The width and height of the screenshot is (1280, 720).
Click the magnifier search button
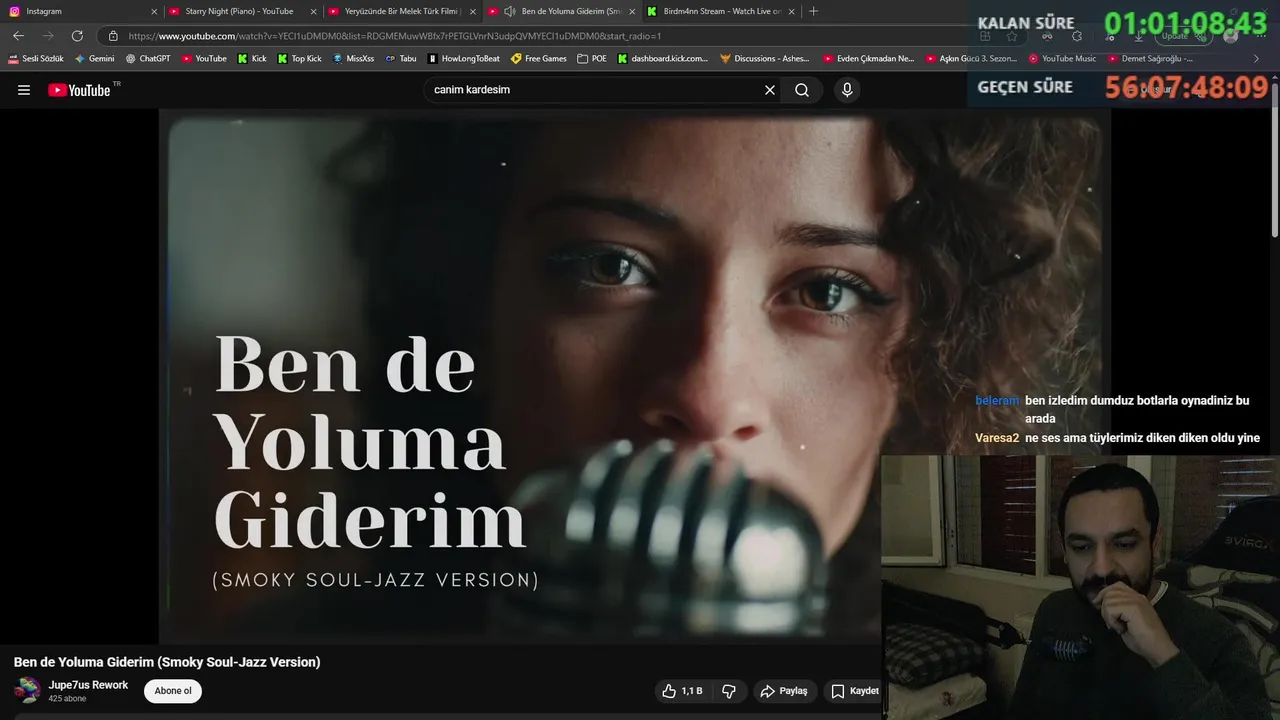pyautogui.click(x=802, y=90)
